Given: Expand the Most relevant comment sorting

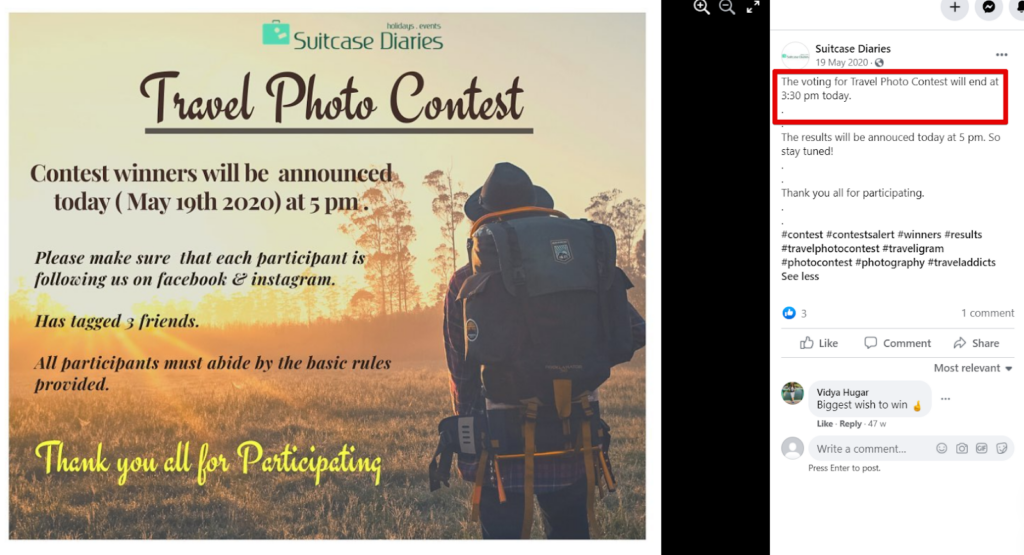Looking at the screenshot, I should tap(972, 368).
